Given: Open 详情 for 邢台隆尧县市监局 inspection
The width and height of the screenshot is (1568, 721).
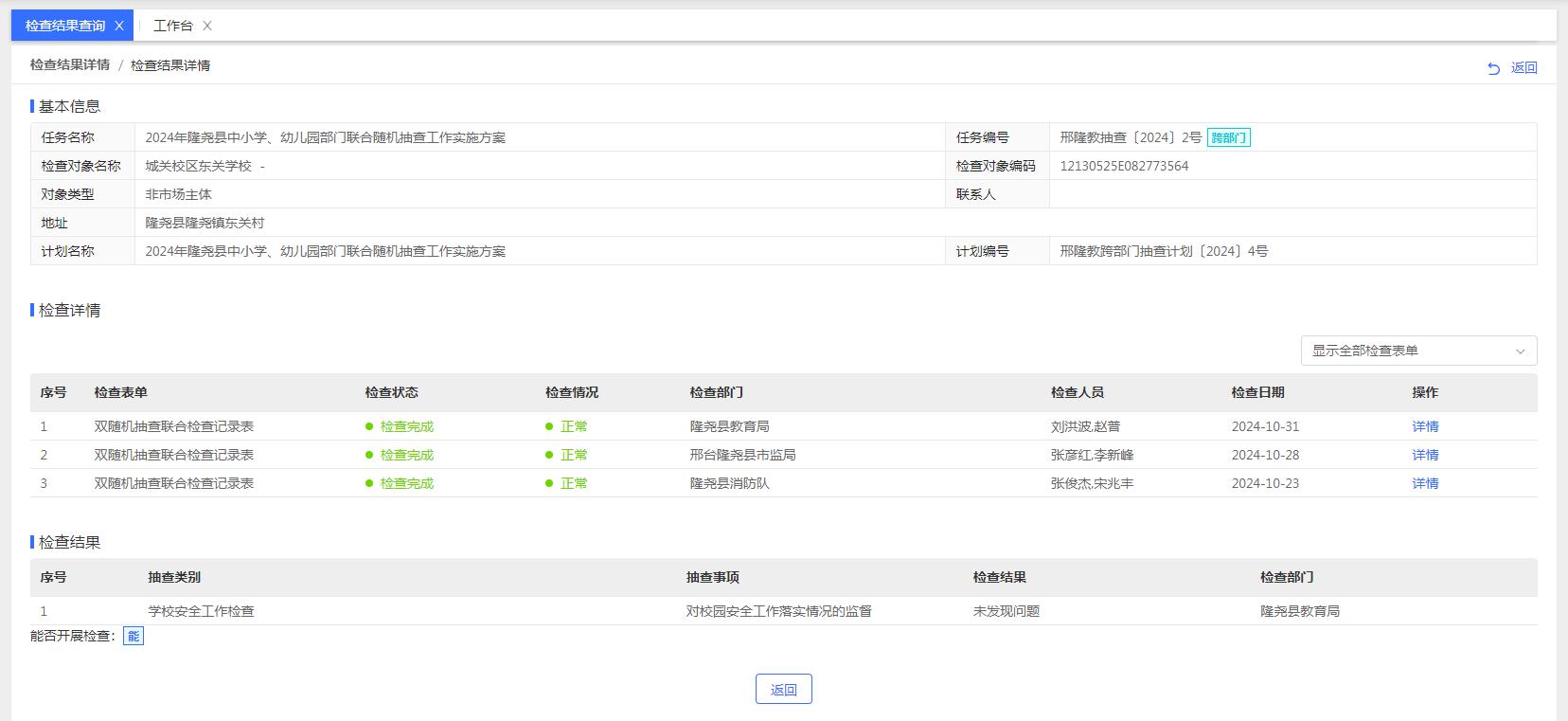Looking at the screenshot, I should pyautogui.click(x=1425, y=455).
